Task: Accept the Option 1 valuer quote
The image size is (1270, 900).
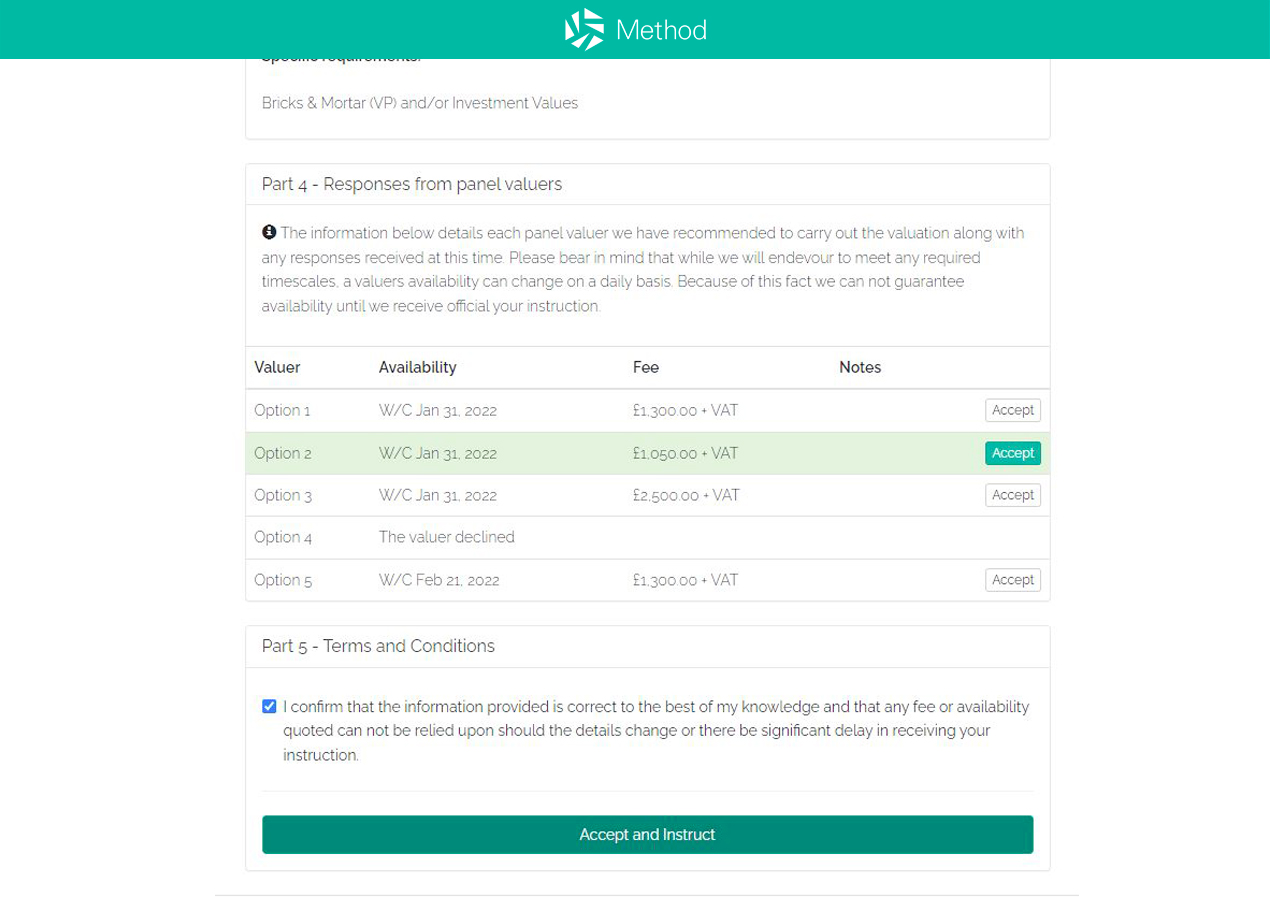Action: tap(1012, 410)
